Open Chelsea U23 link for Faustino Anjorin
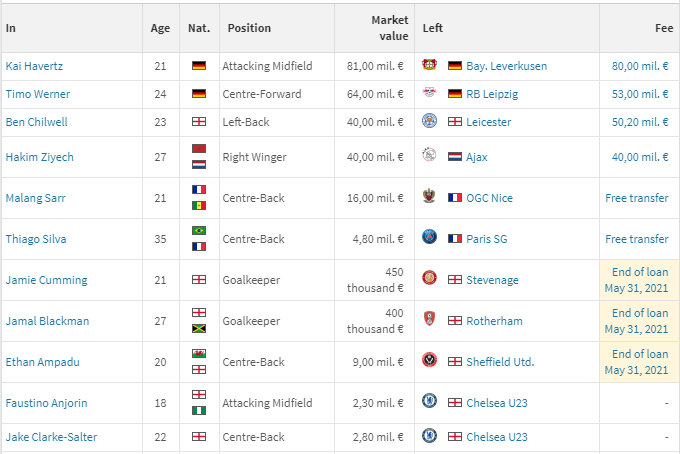The height and width of the screenshot is (454, 680). click(499, 403)
